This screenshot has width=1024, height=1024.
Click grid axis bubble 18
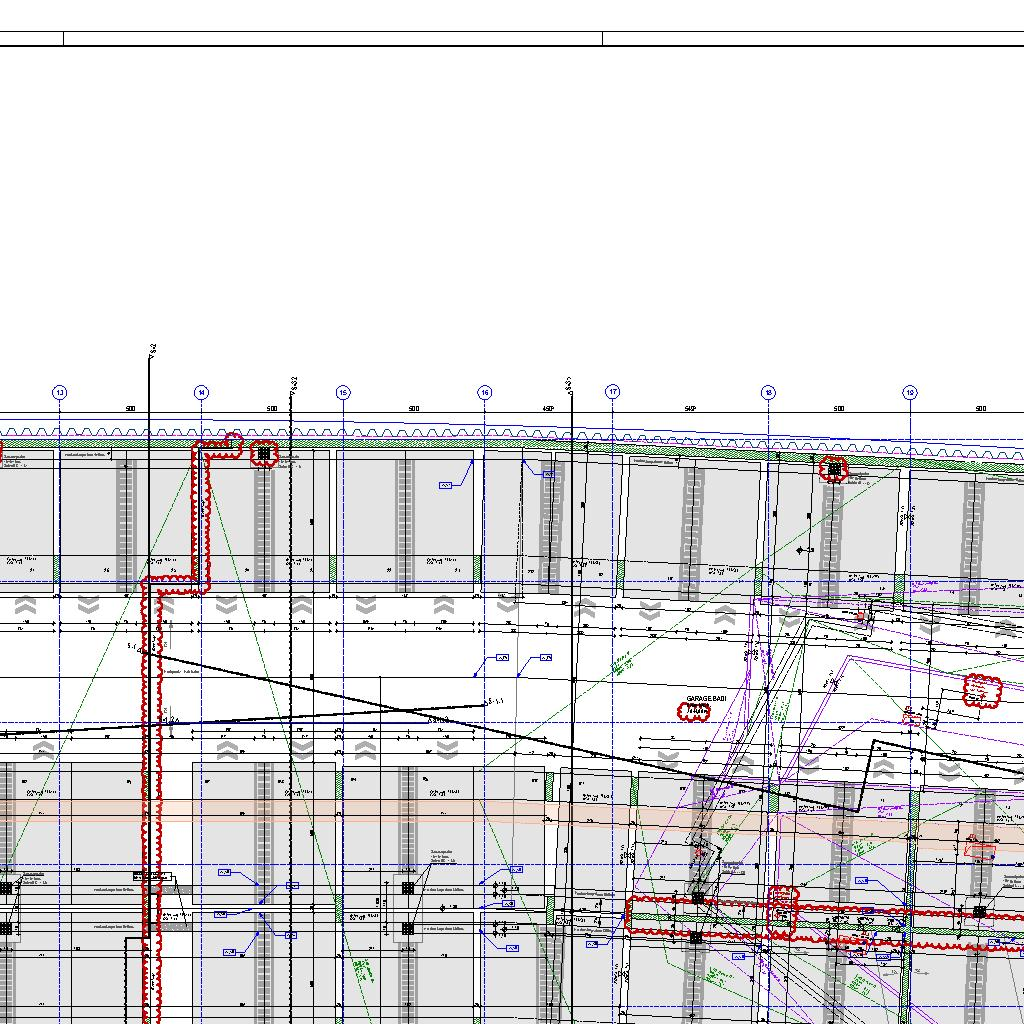[x=768, y=393]
